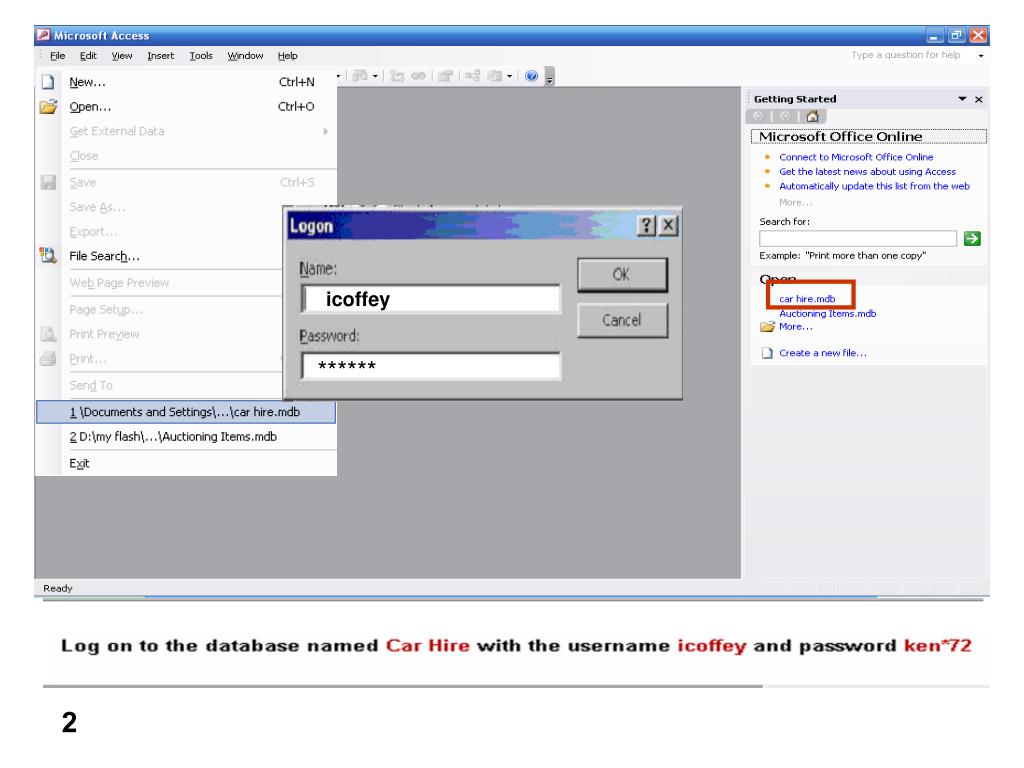1024x768 pixels.
Task: Click the Password field in Logon dialog
Action: (x=431, y=366)
